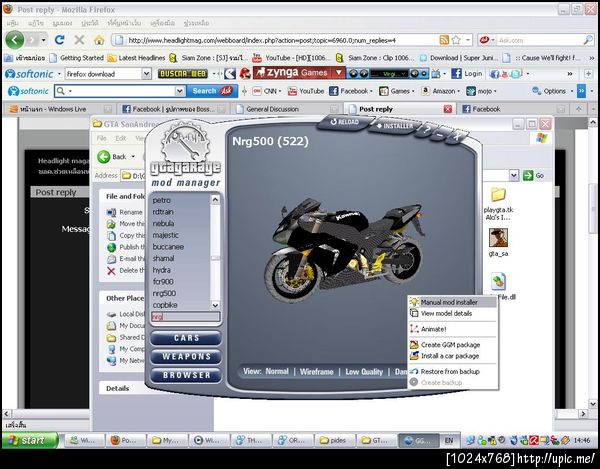
Task: Switch view to Wireframe
Action: click(316, 371)
